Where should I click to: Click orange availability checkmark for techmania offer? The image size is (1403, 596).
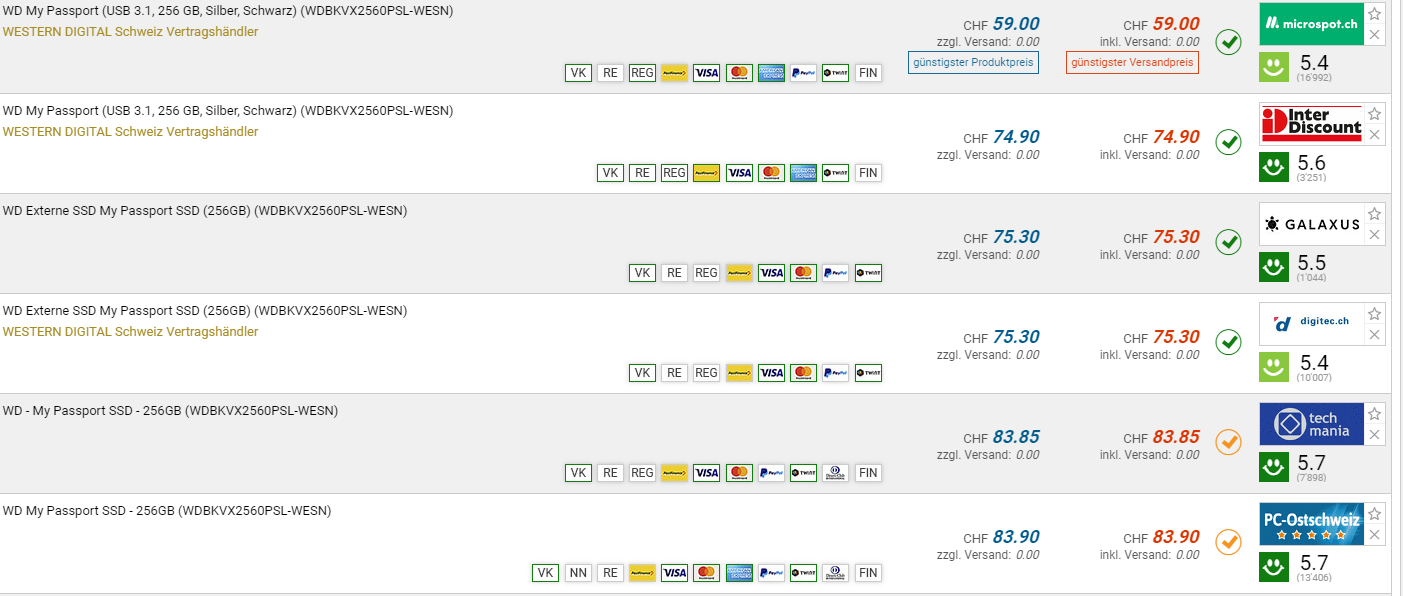pyautogui.click(x=1228, y=442)
